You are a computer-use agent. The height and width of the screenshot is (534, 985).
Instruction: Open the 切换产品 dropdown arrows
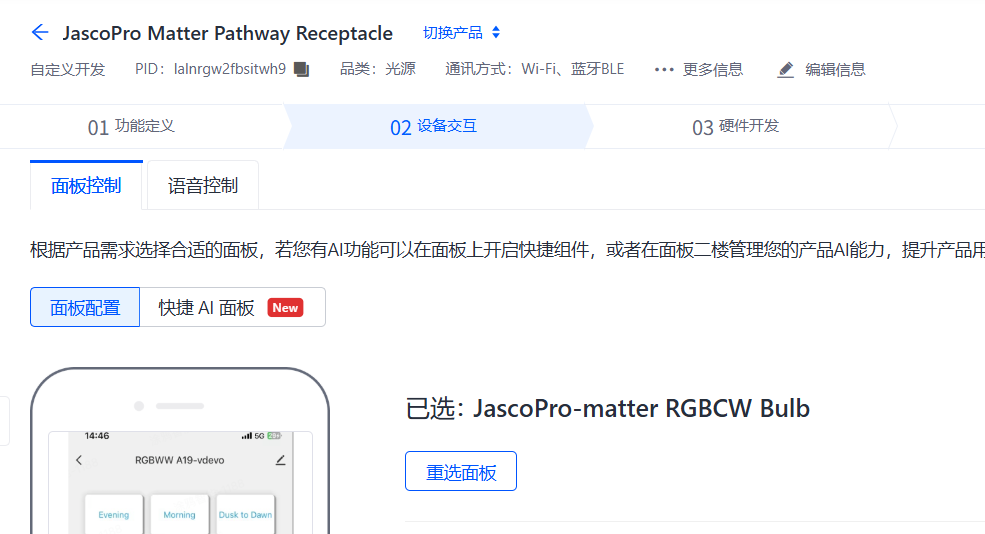496,33
